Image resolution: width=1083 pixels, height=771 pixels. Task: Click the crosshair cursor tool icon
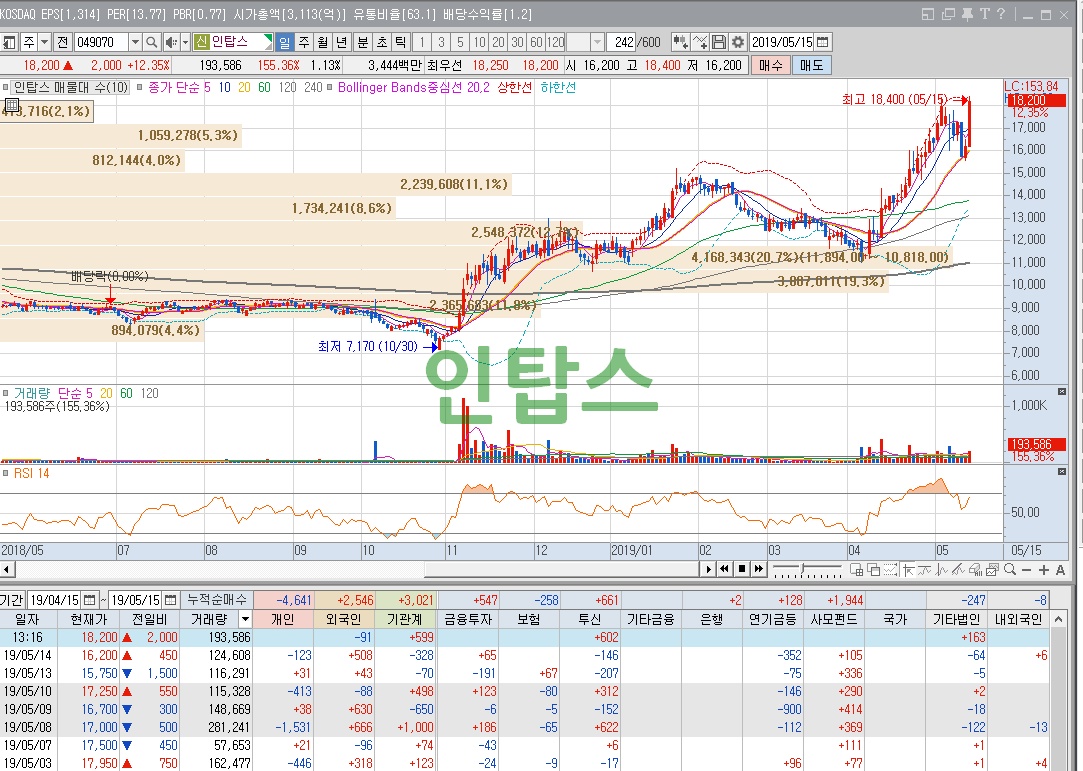tap(908, 570)
